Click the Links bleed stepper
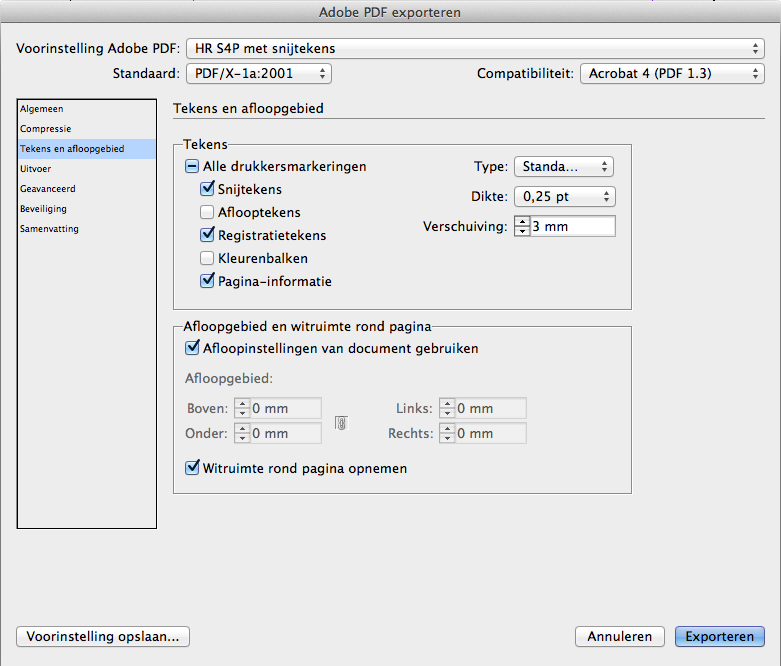Viewport: 781px width, 666px height. pos(447,408)
